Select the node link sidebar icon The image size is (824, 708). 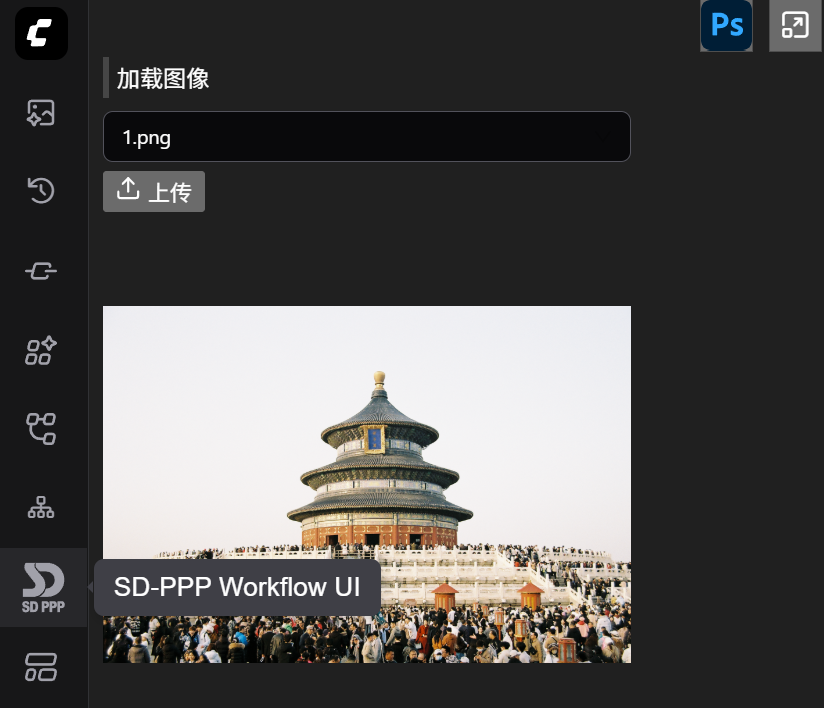coord(41,271)
